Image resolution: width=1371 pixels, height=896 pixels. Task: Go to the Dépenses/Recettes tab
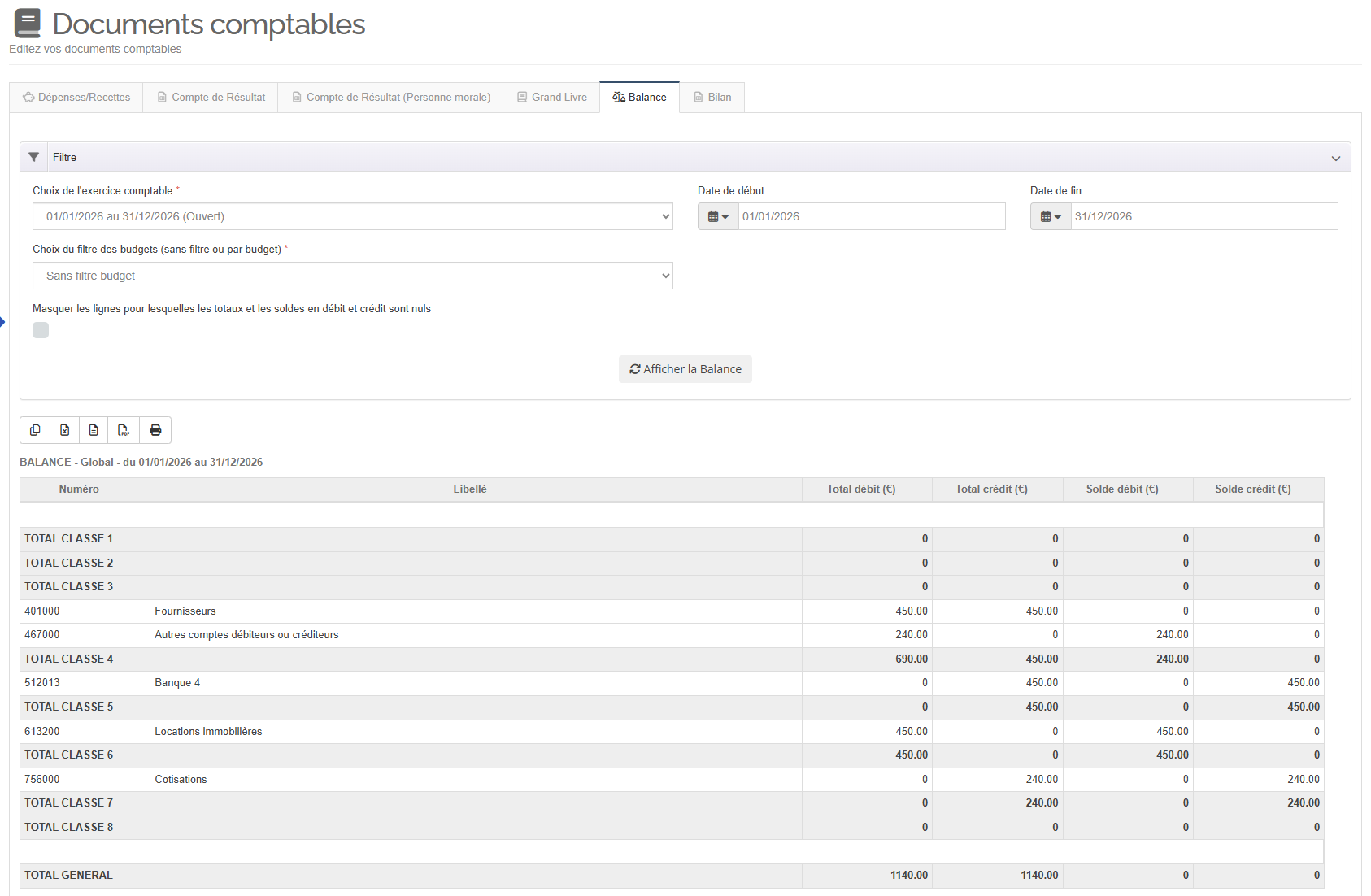[x=76, y=97]
